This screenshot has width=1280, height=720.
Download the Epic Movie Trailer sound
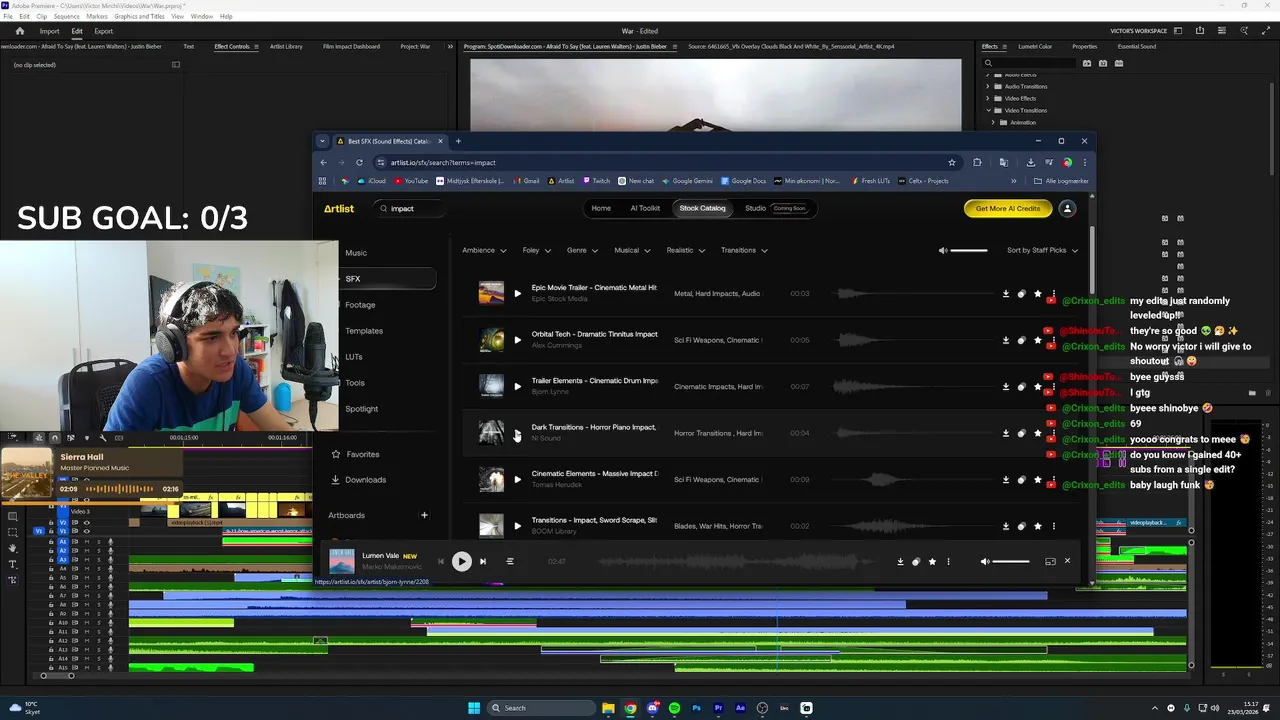point(1006,294)
